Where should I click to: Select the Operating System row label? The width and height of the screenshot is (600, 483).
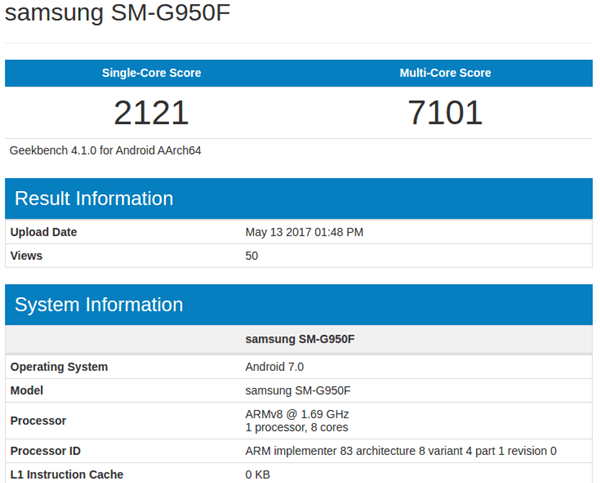pos(59,367)
